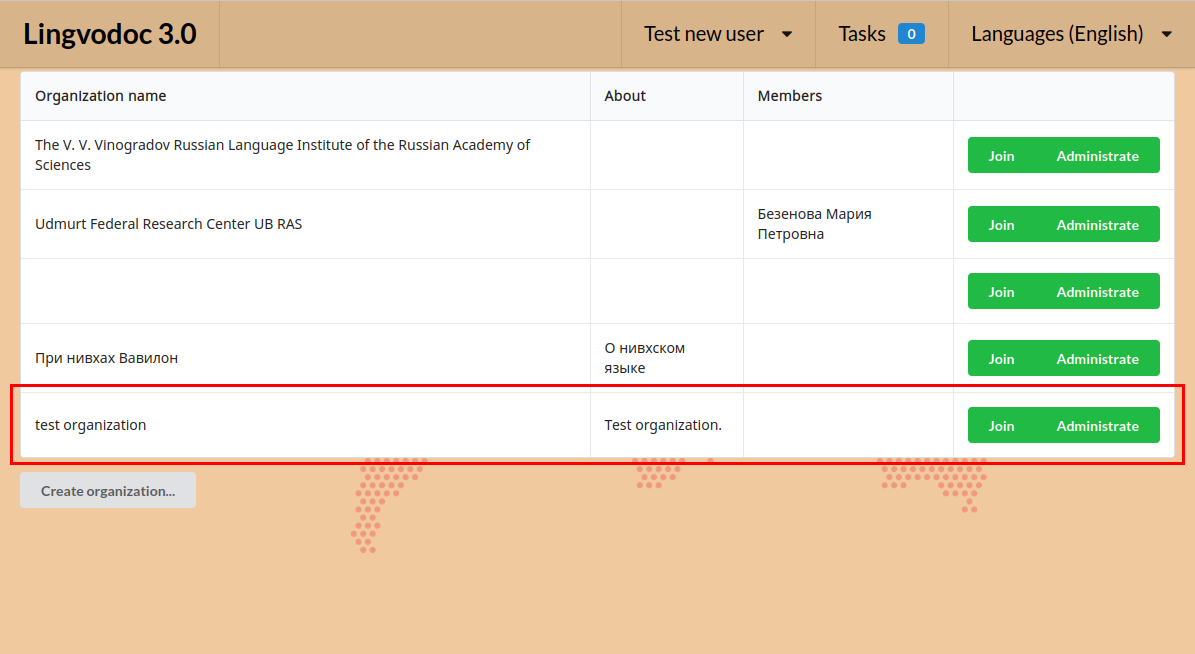Administrate Udmurt Federal Research Center UB RAS
This screenshot has height=654, width=1195.
click(1098, 224)
